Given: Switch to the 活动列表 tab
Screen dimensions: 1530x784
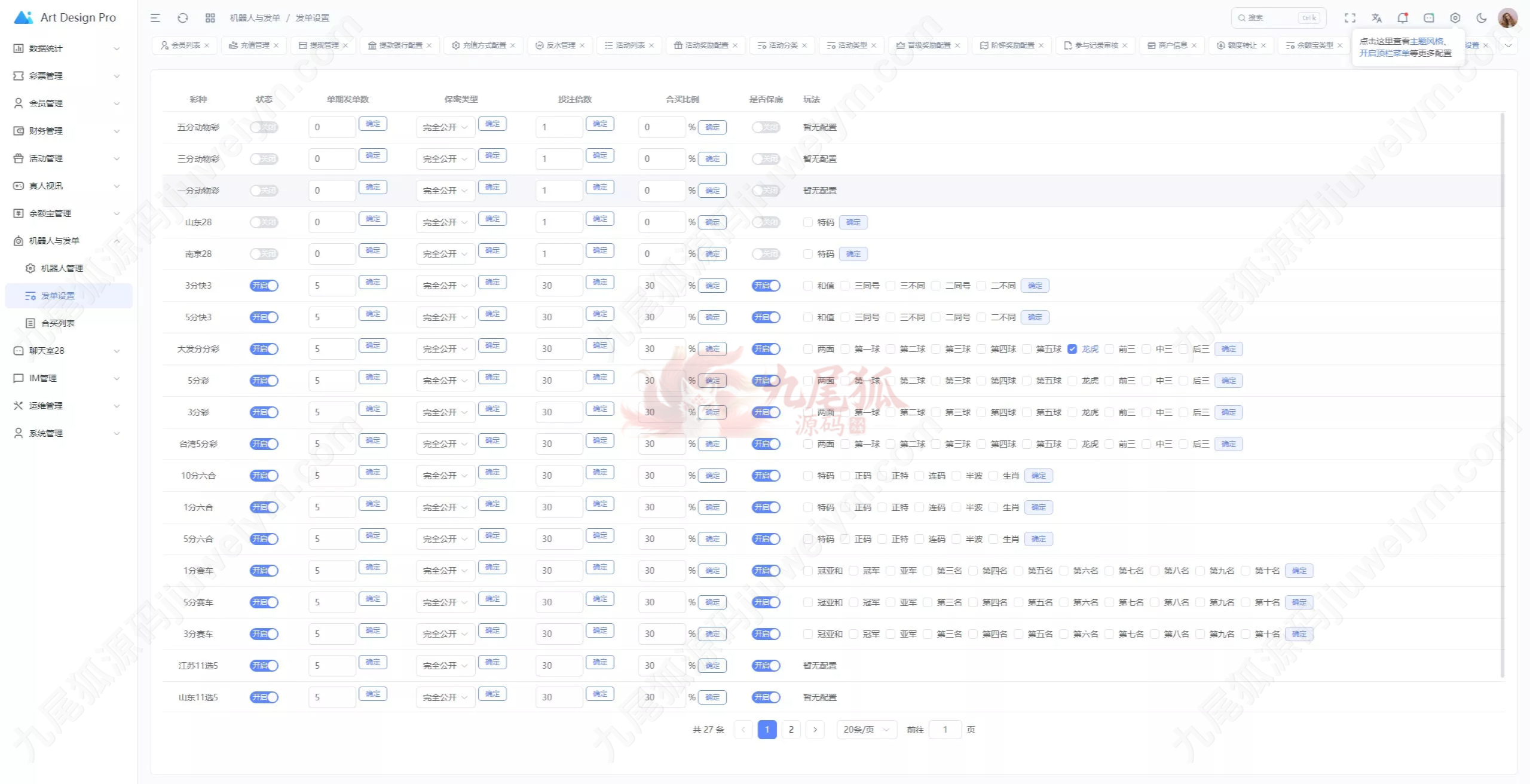Looking at the screenshot, I should 629,45.
